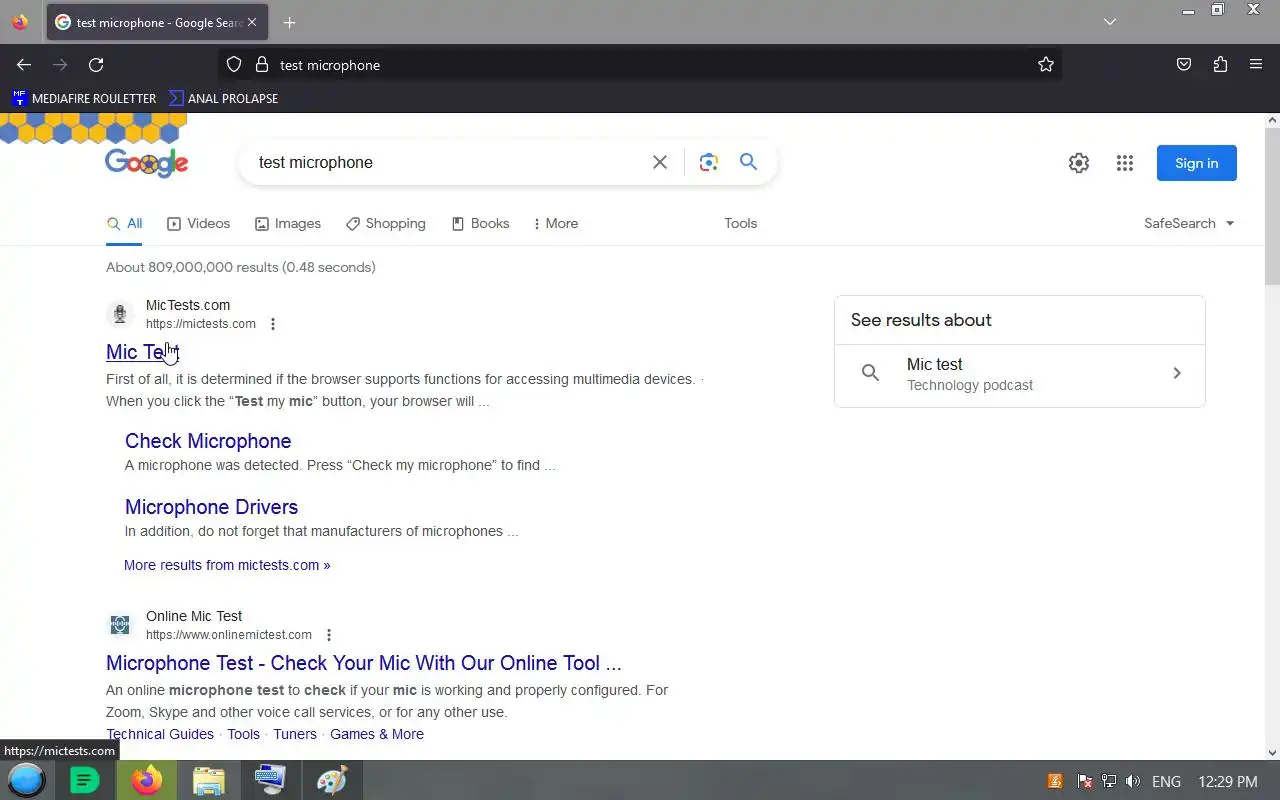The width and height of the screenshot is (1280, 800).
Task: Open the Mic Test result link
Action: click(x=142, y=352)
